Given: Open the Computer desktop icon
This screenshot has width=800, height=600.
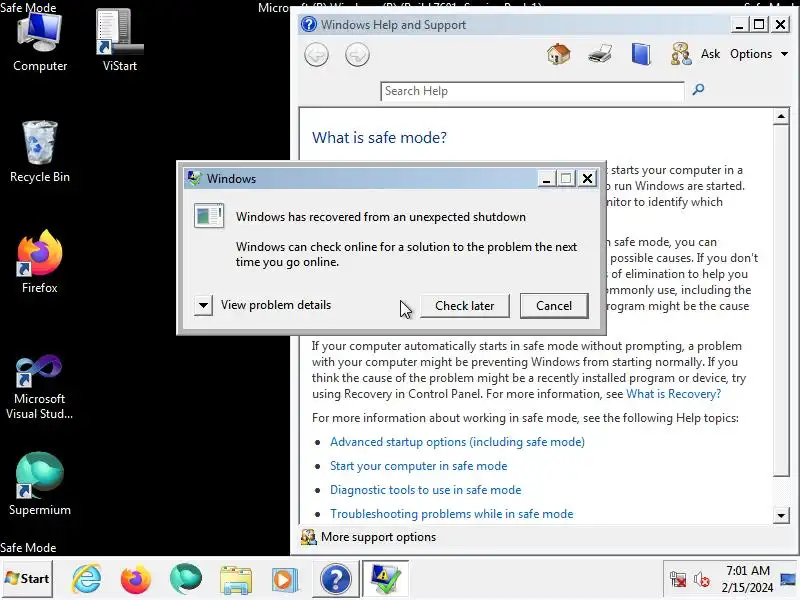Looking at the screenshot, I should (x=40, y=43).
